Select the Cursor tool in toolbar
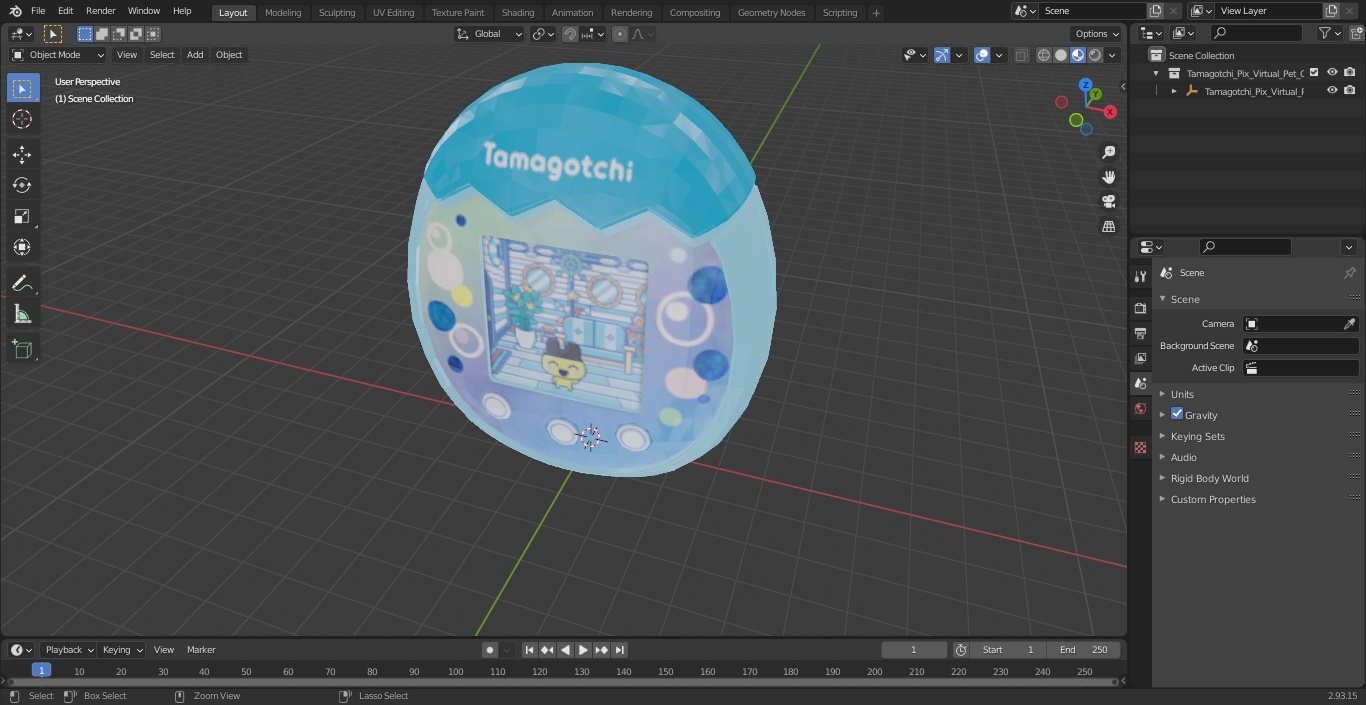The width and height of the screenshot is (1366, 705). point(22,119)
